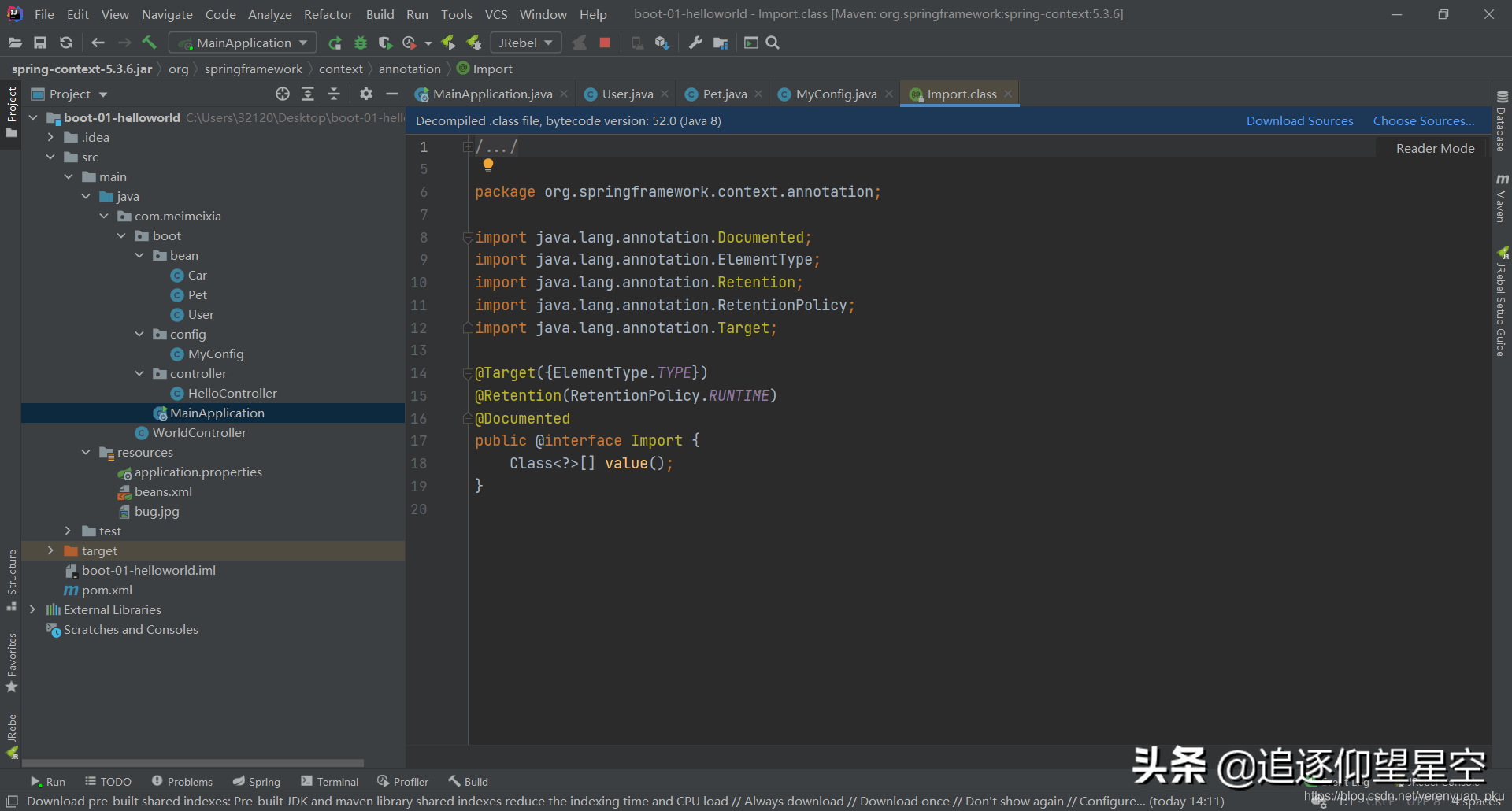Expand the folded header comment on line 1

pos(468,146)
